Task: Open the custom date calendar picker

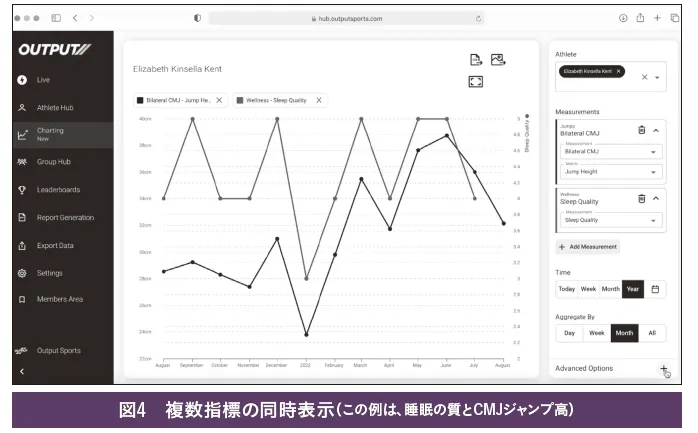Action: pyautogui.click(x=655, y=289)
